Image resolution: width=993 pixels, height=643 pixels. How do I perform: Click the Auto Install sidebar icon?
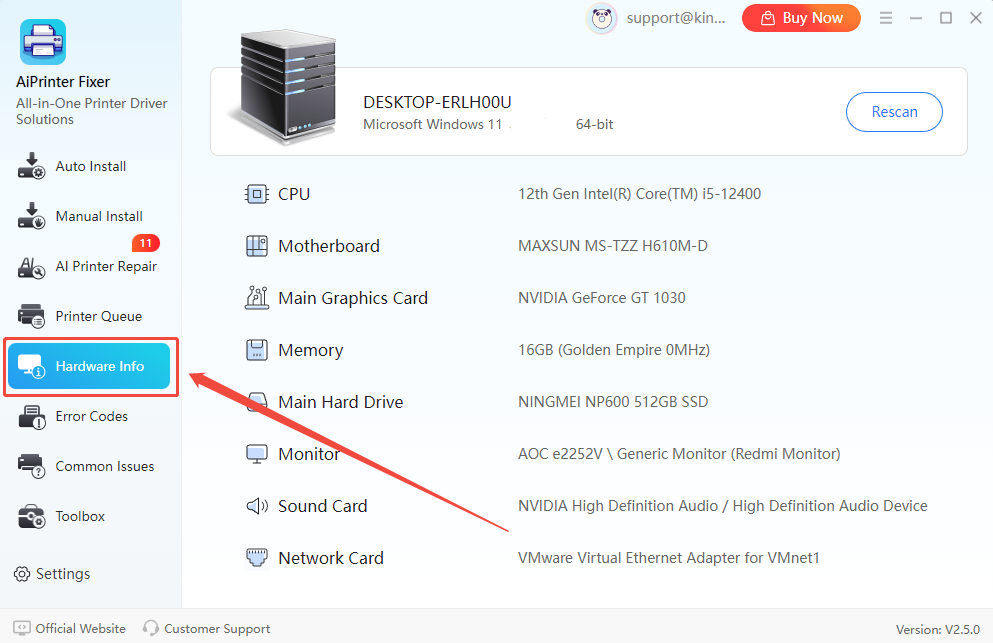32,166
